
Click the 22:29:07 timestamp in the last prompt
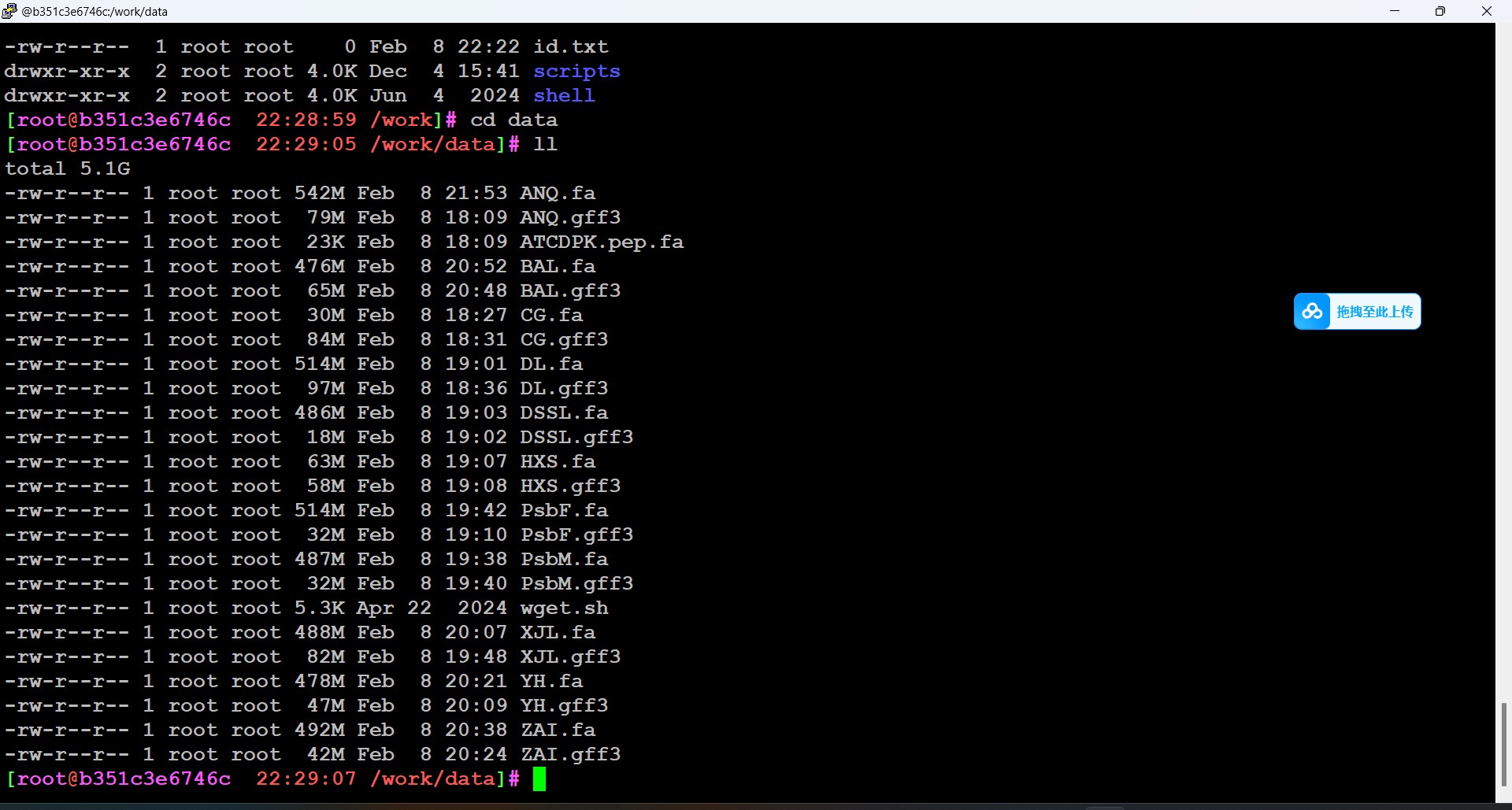(x=306, y=779)
